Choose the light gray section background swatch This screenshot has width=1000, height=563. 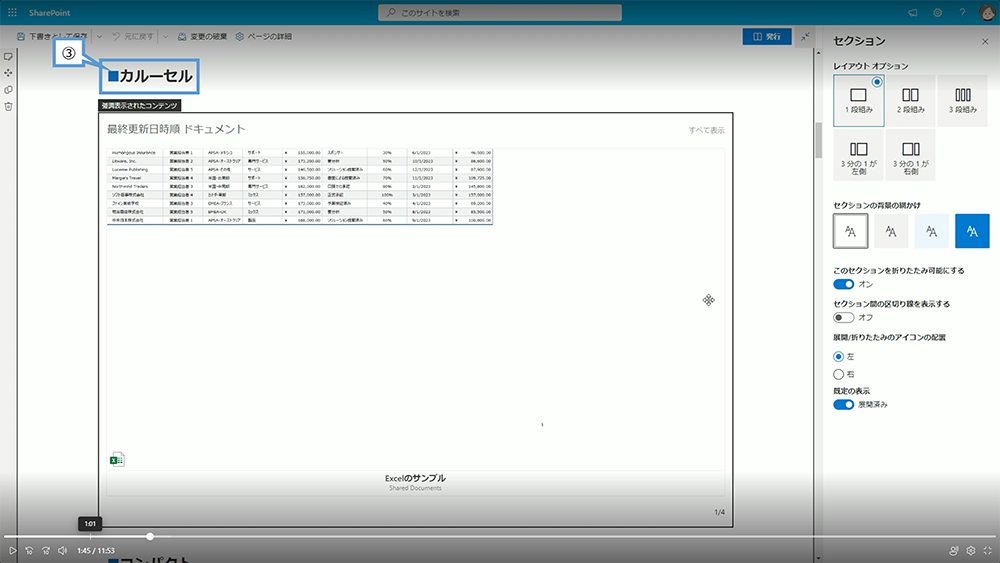pyautogui.click(x=891, y=231)
